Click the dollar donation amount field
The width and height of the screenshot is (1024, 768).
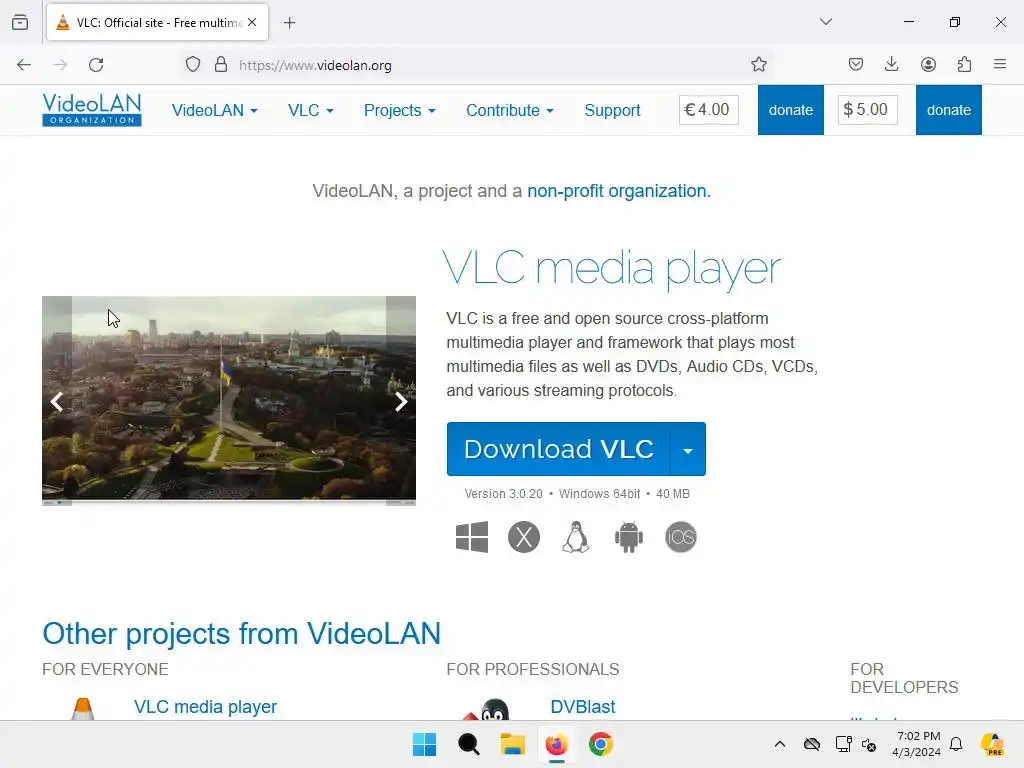coord(867,110)
